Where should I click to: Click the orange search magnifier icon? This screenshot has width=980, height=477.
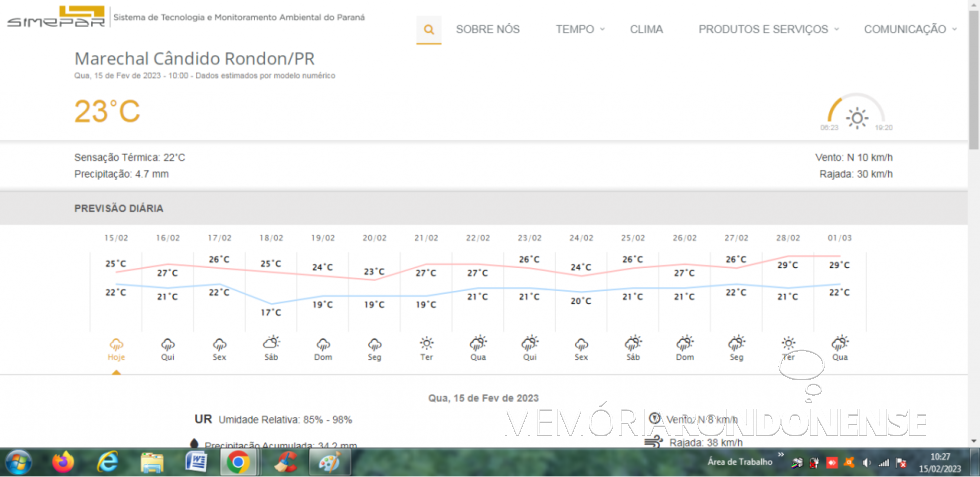pos(429,30)
